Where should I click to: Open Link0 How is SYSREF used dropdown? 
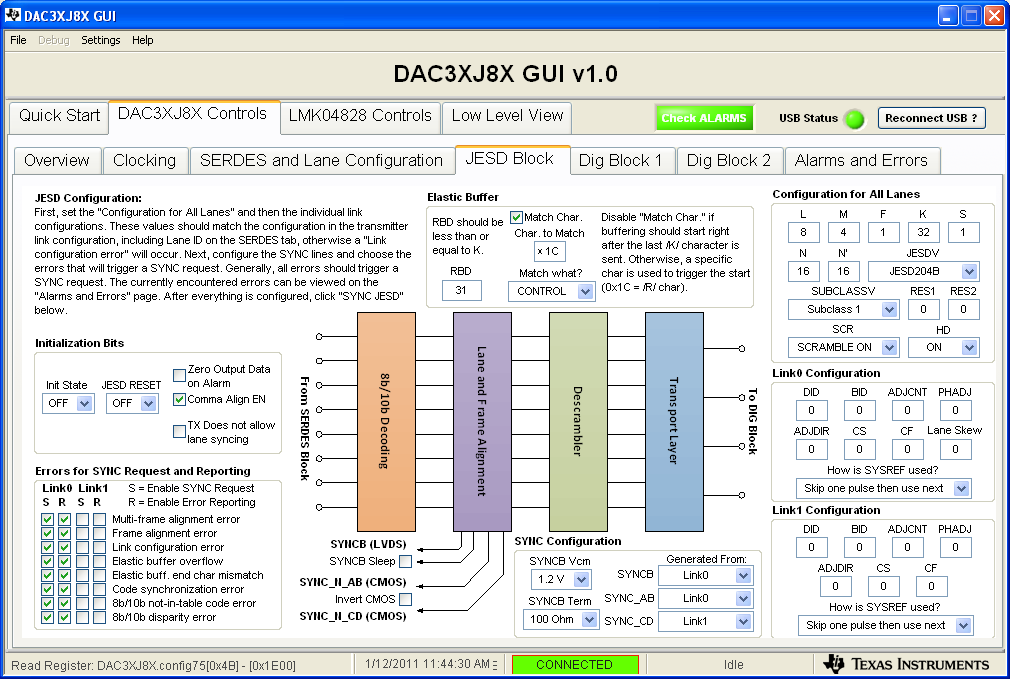click(x=883, y=488)
